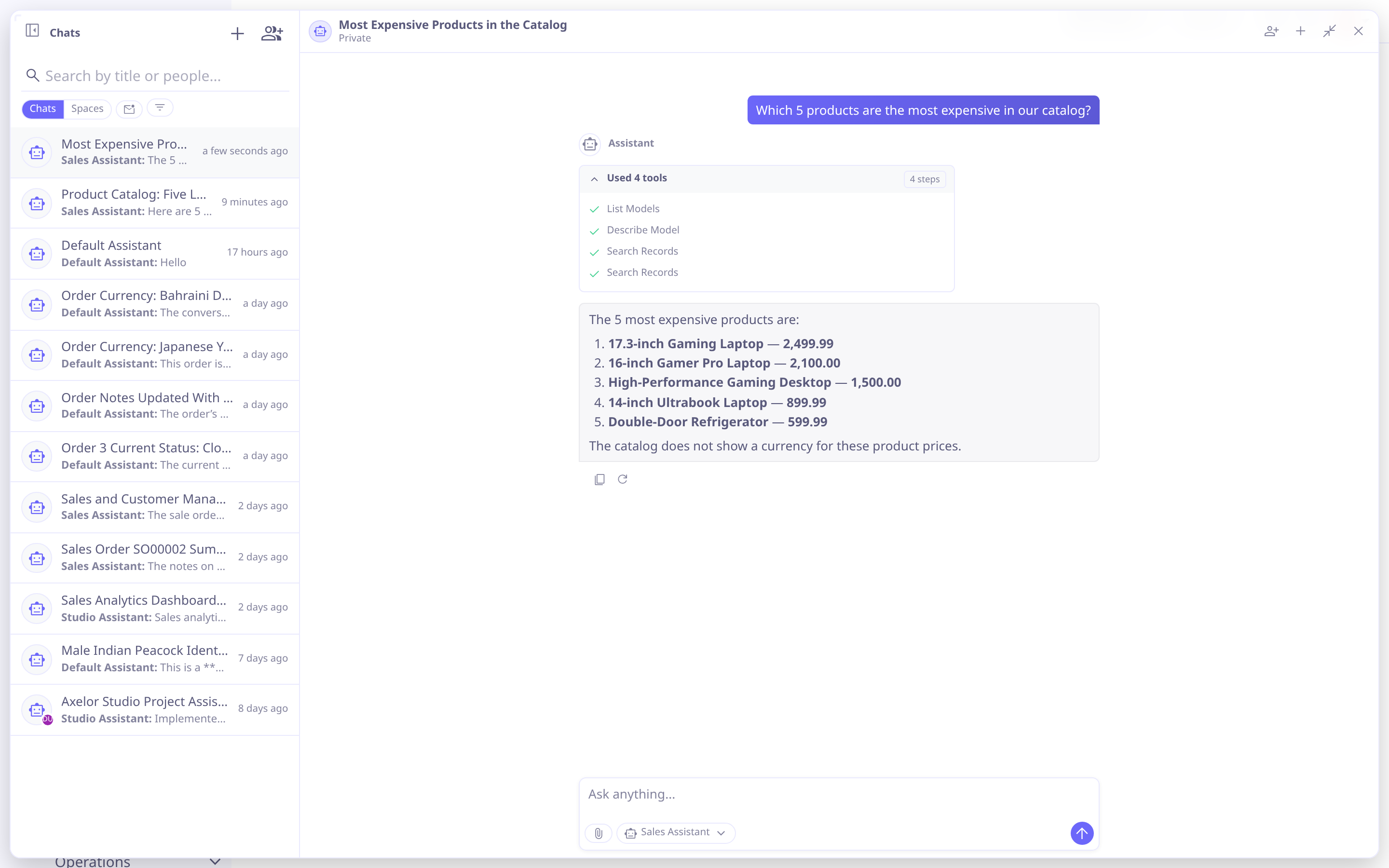Create a group chat with people icon
The image size is (1389, 868).
tap(272, 33)
